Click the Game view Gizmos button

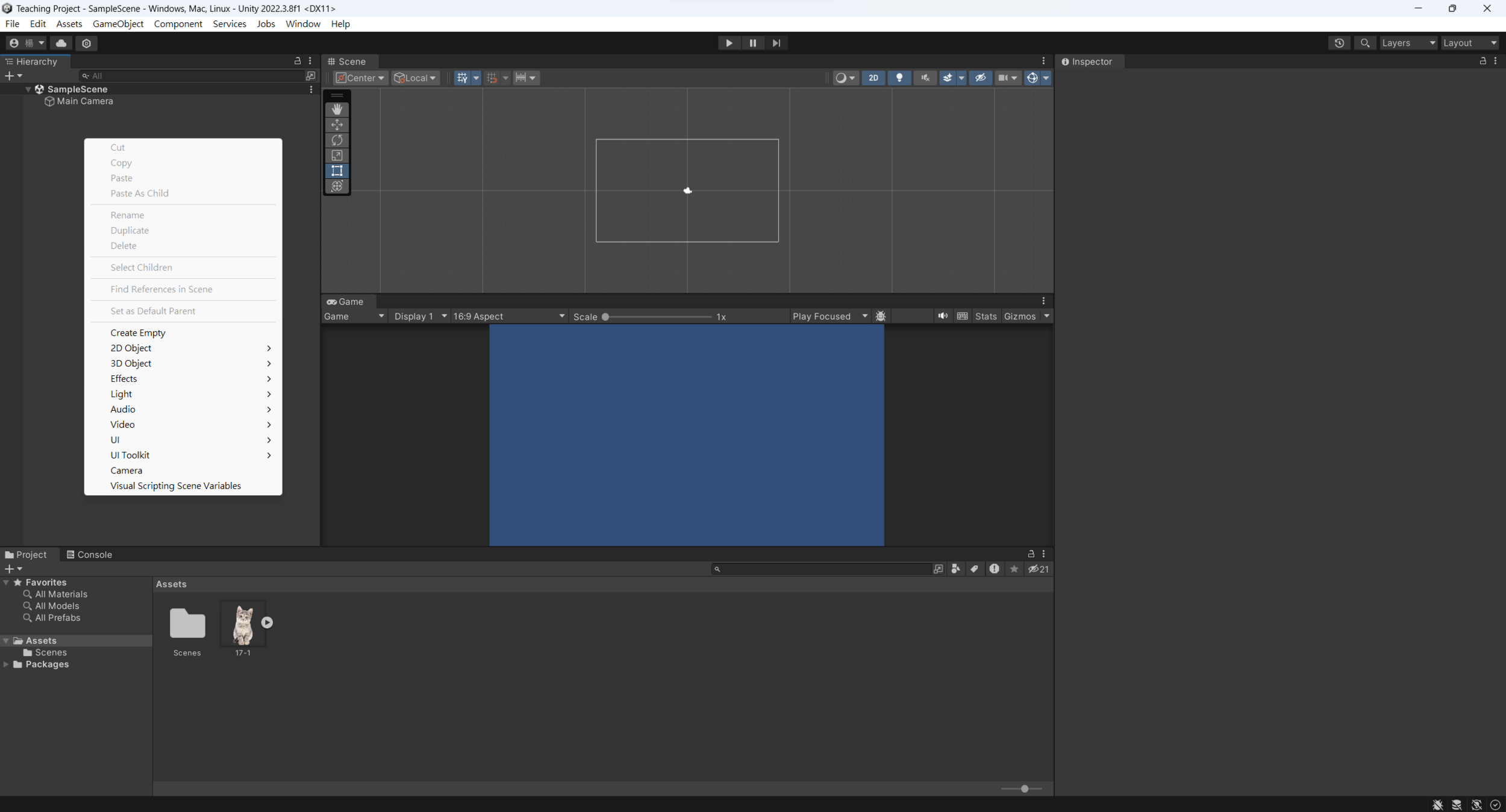pyautogui.click(x=1019, y=316)
